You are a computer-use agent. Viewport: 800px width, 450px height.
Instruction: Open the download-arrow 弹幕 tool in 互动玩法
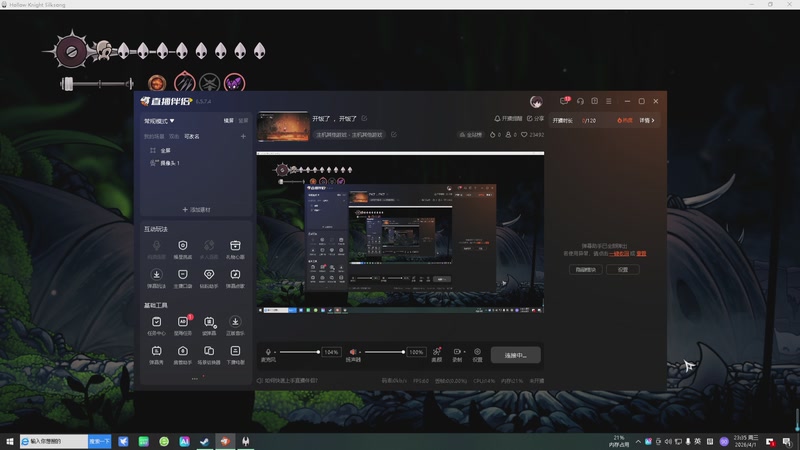point(157,278)
